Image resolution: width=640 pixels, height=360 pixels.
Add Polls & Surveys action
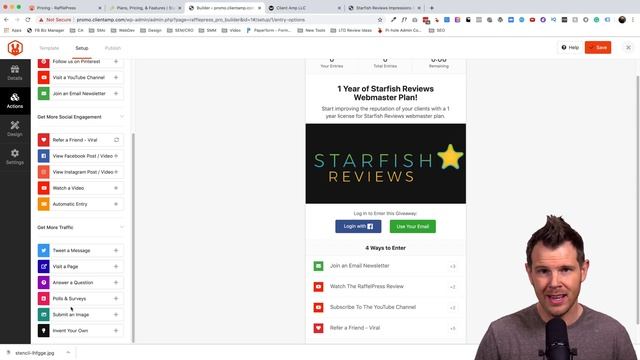[x=116, y=298]
